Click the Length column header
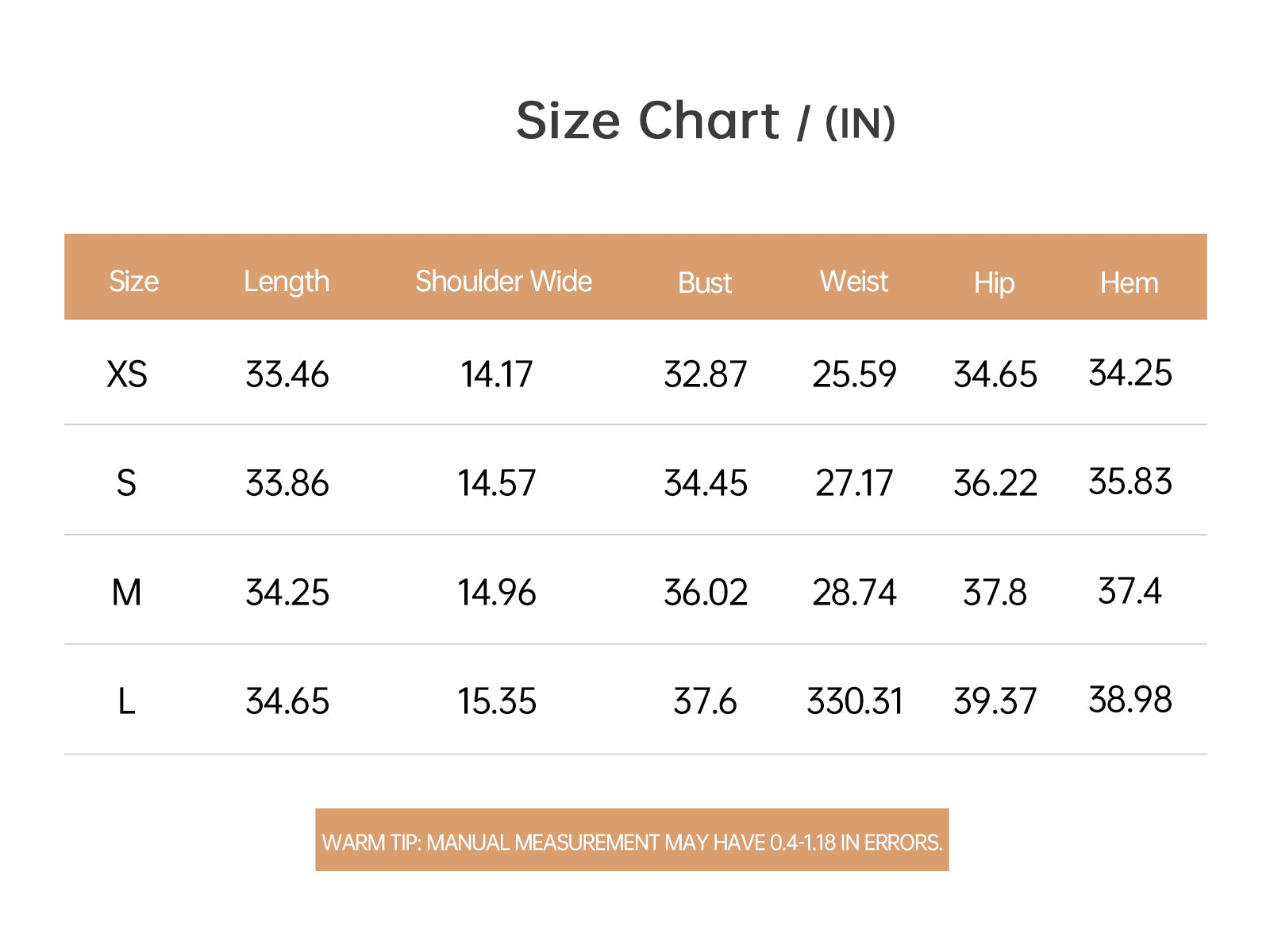The image size is (1270, 952). (287, 282)
